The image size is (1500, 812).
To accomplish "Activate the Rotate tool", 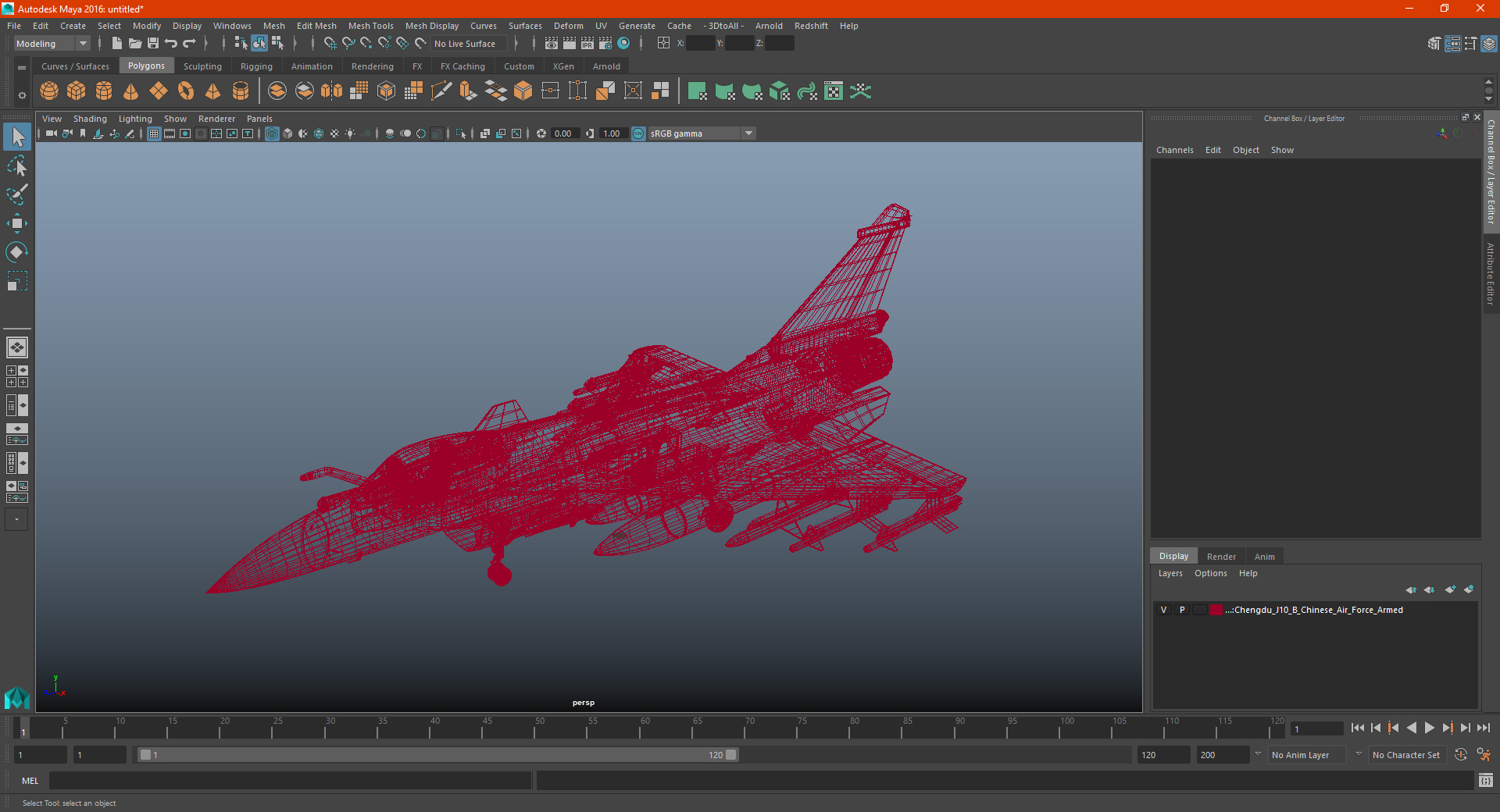I will click(x=17, y=252).
